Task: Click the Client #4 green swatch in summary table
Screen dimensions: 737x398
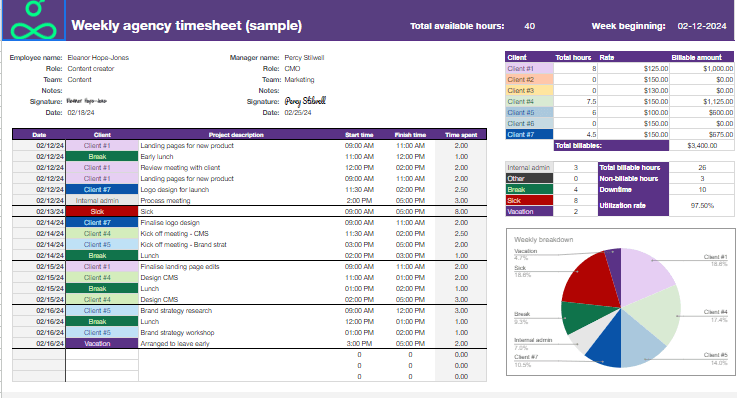Action: 529,101
